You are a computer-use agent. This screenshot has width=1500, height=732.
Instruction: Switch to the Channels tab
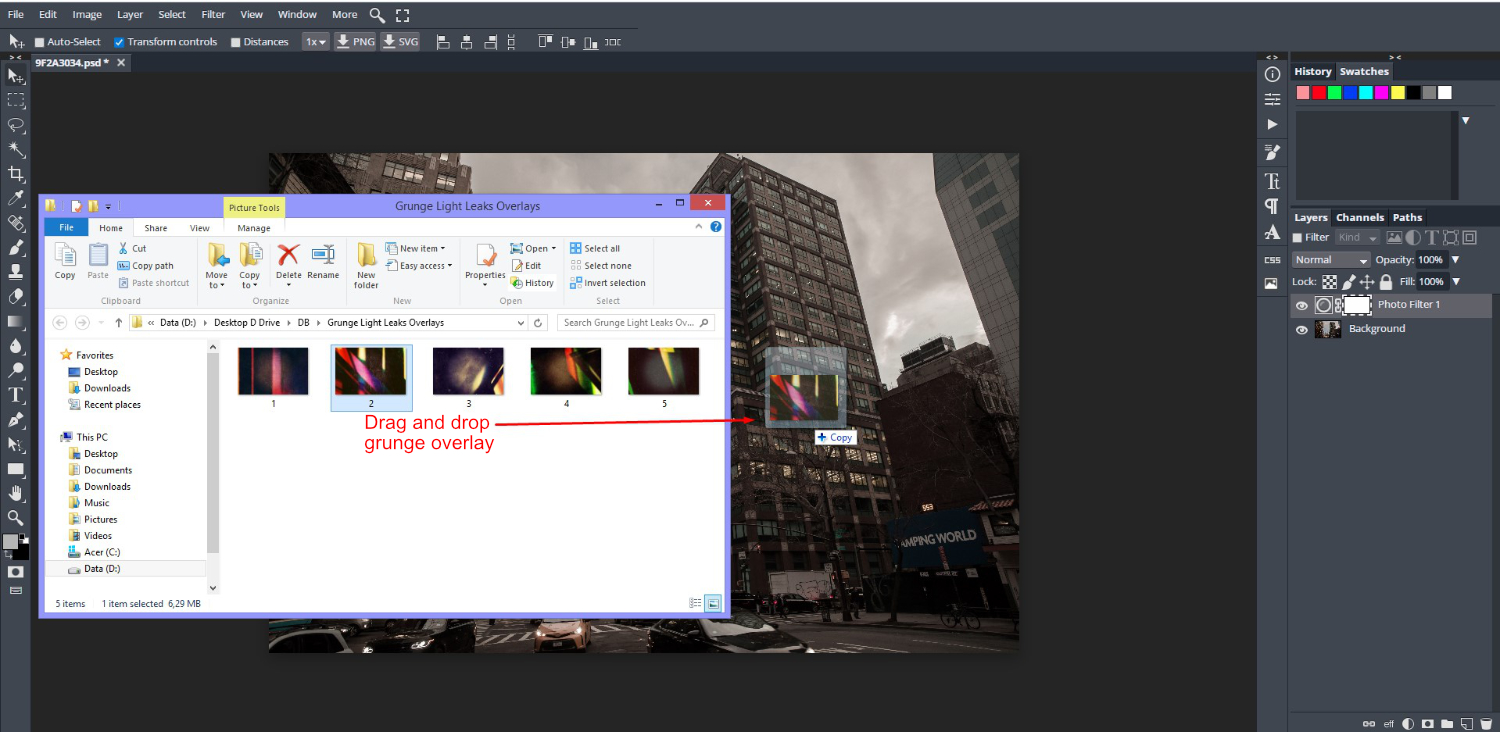tap(1360, 217)
